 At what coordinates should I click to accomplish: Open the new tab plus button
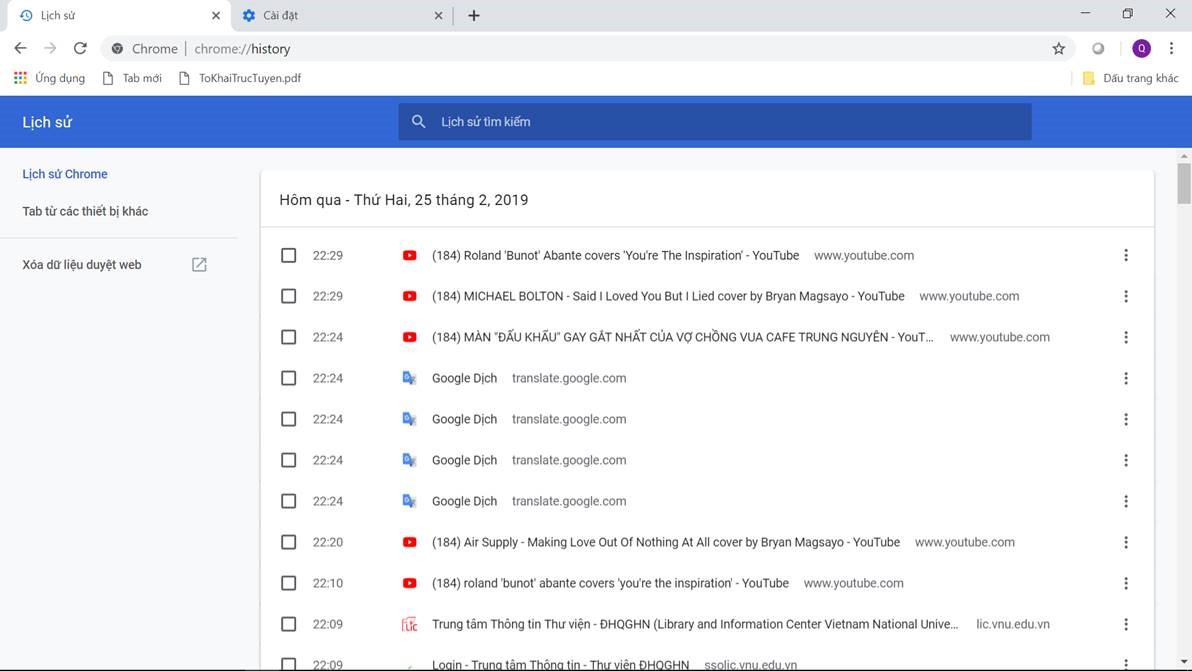474,15
